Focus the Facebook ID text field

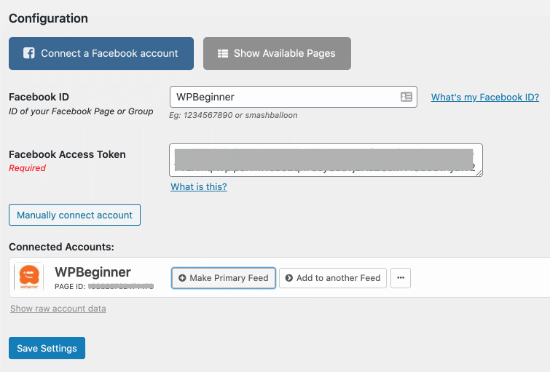click(294, 97)
